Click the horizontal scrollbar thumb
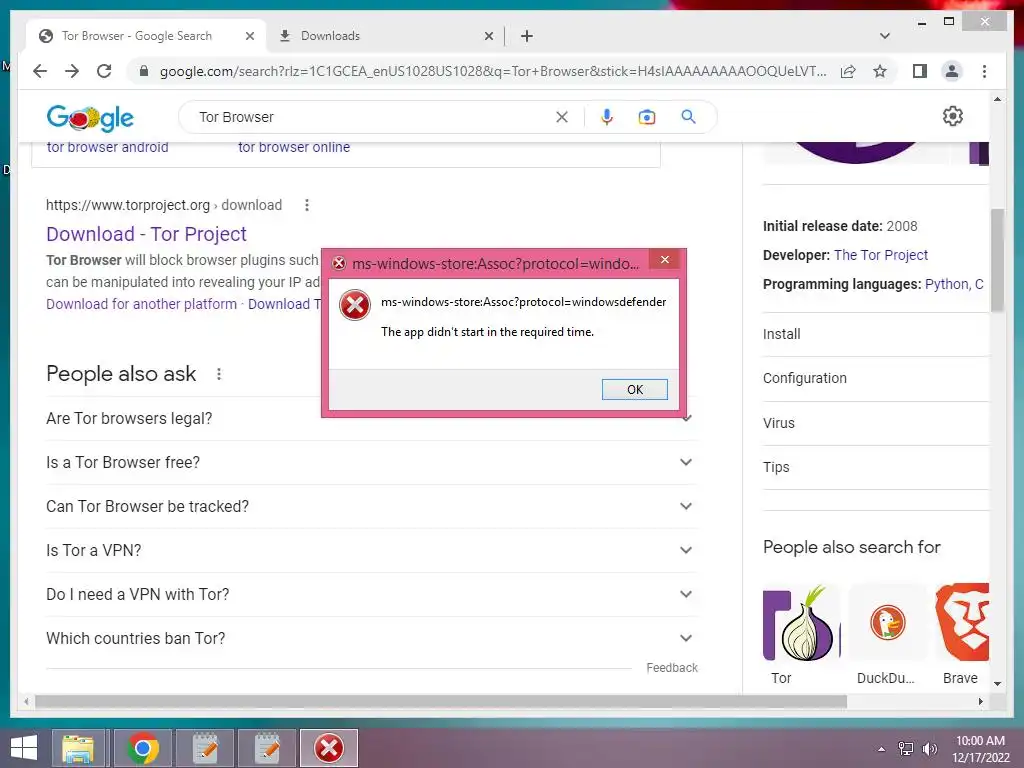This screenshot has height=768, width=1024. click(x=441, y=701)
